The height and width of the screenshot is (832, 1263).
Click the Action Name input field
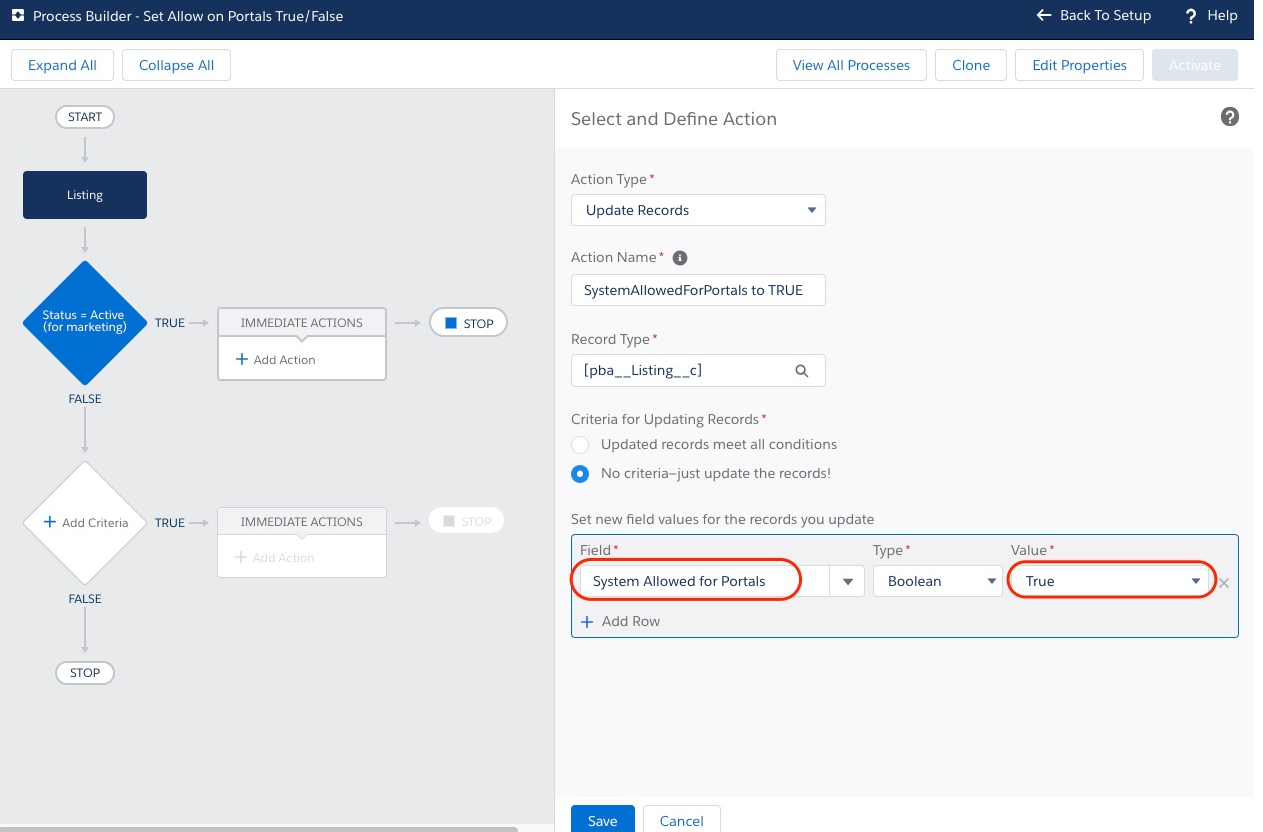tap(697, 289)
